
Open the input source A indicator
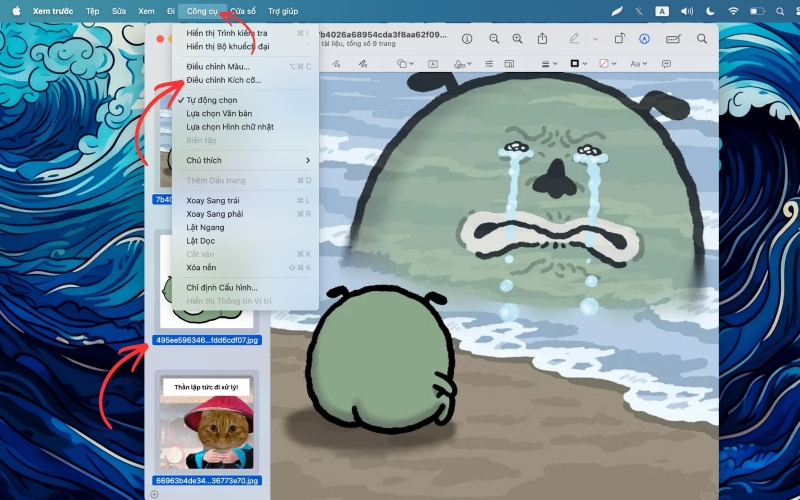coord(662,11)
